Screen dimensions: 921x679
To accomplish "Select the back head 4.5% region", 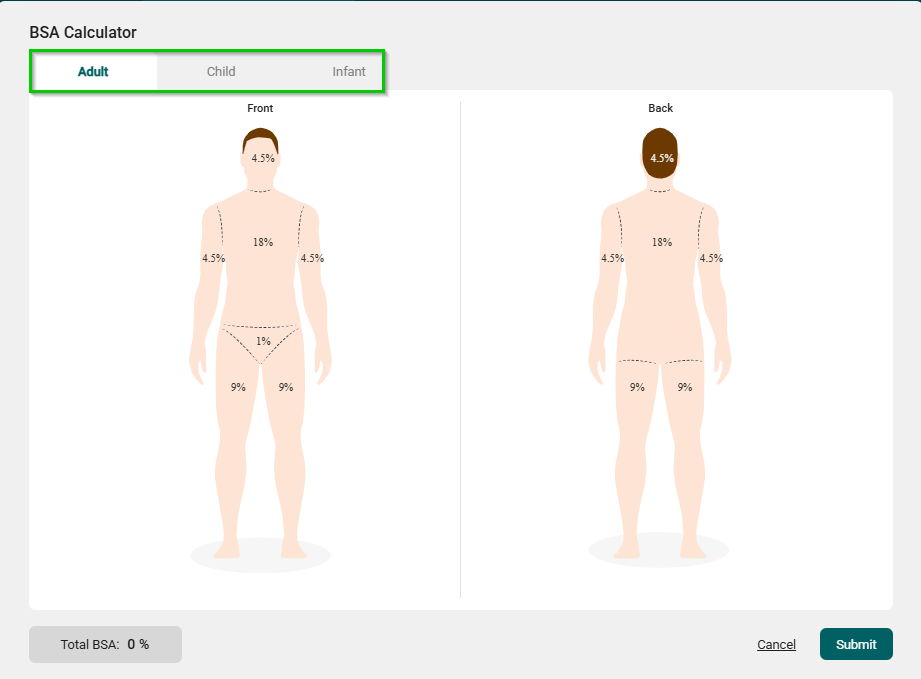I will click(661, 158).
